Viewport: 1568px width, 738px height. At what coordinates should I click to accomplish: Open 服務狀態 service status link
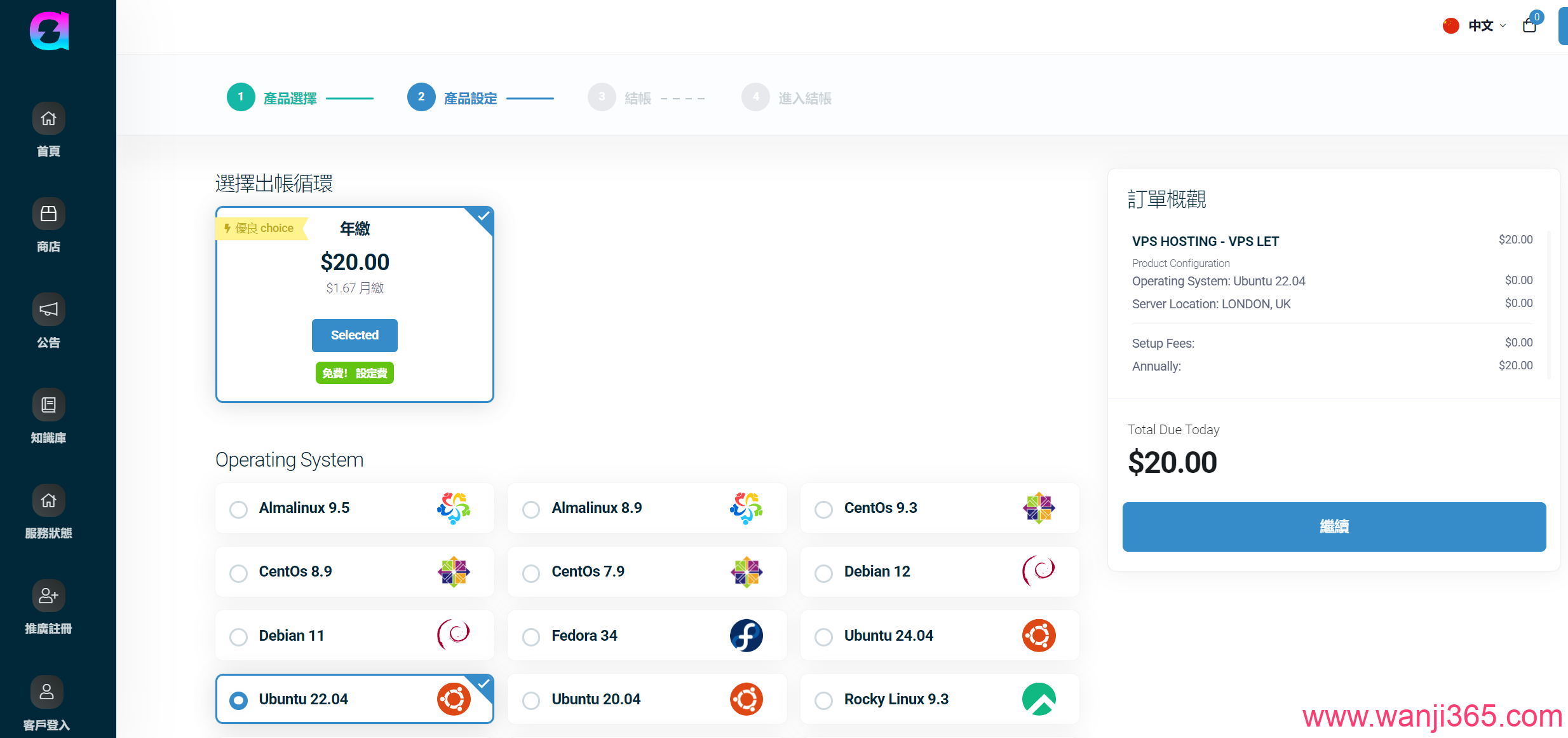[48, 533]
